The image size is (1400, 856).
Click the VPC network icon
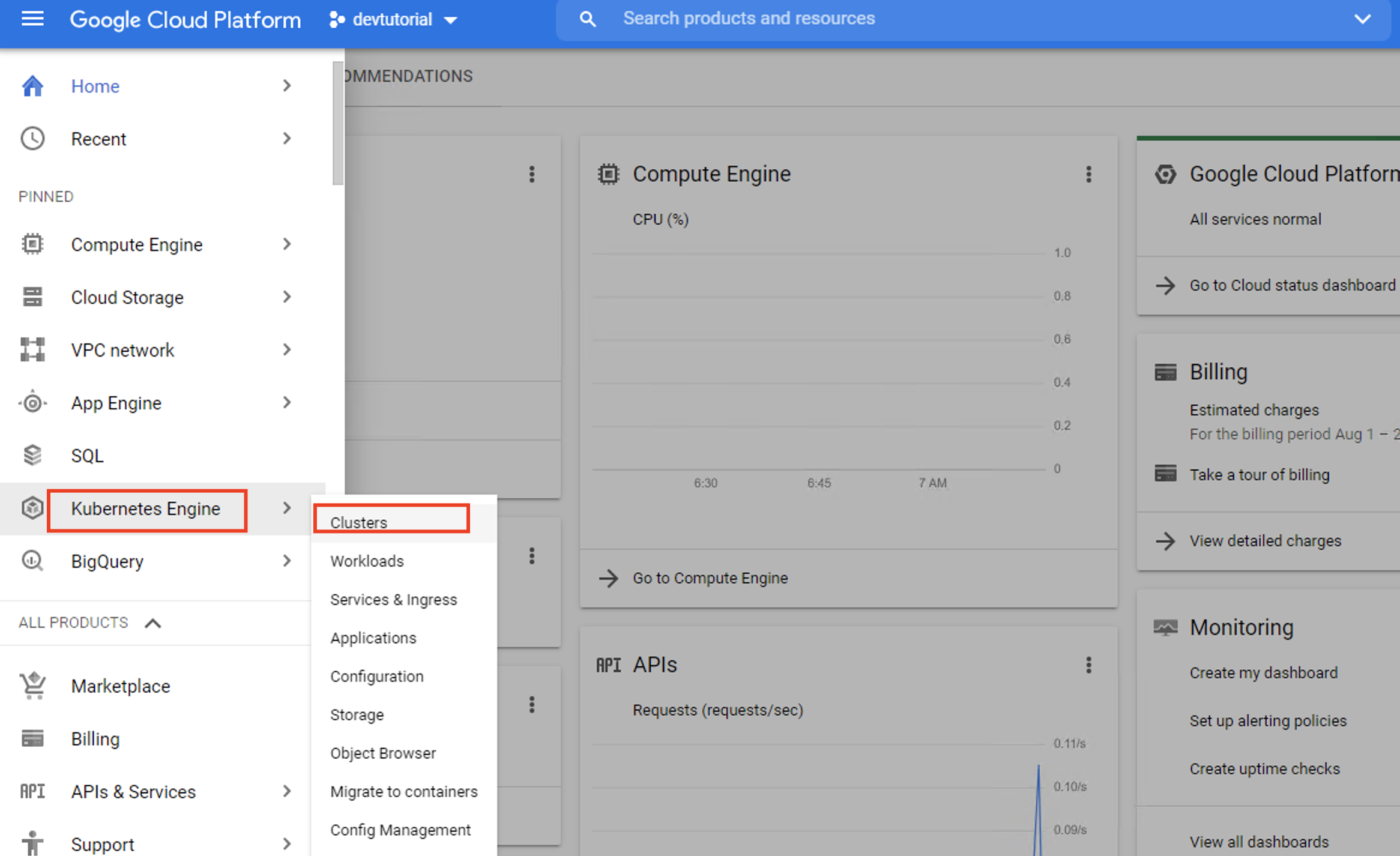click(x=32, y=350)
